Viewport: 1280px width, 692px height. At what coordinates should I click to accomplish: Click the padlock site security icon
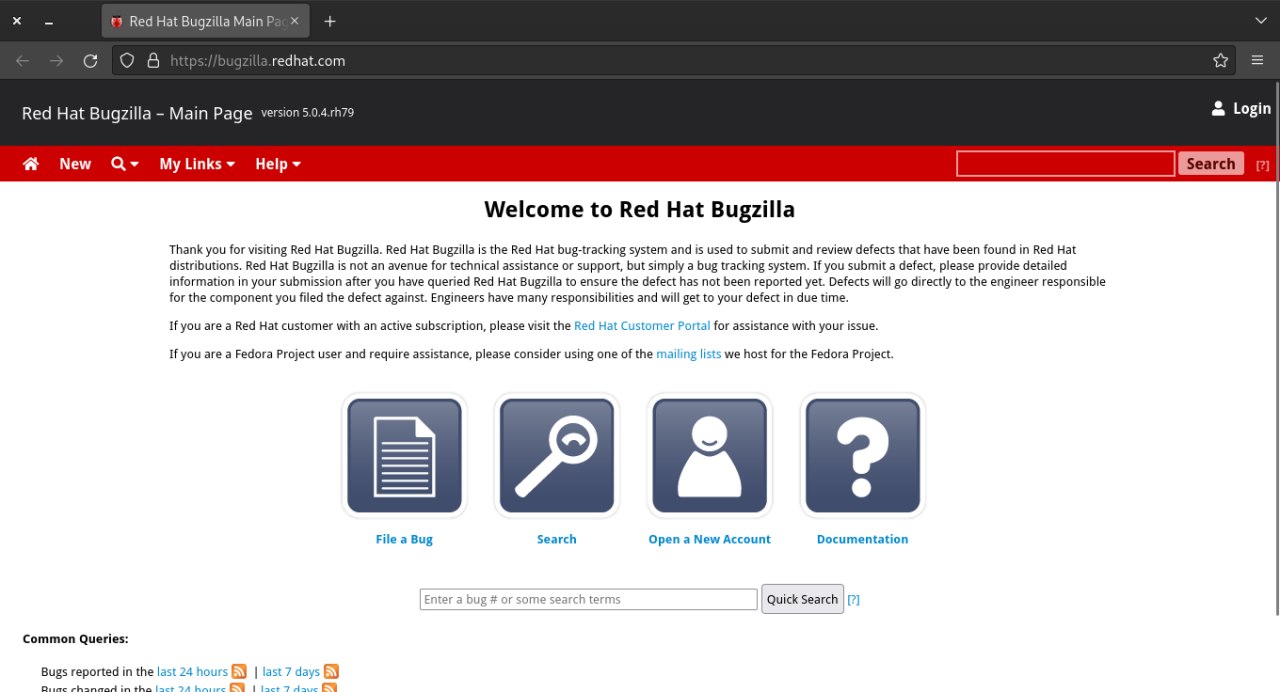pos(153,61)
